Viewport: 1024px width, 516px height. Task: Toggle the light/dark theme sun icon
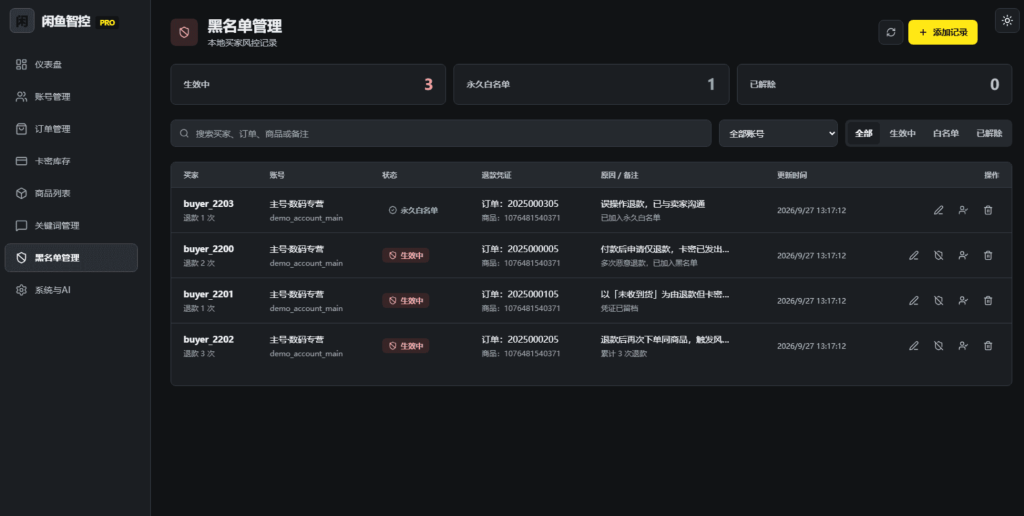1007,20
